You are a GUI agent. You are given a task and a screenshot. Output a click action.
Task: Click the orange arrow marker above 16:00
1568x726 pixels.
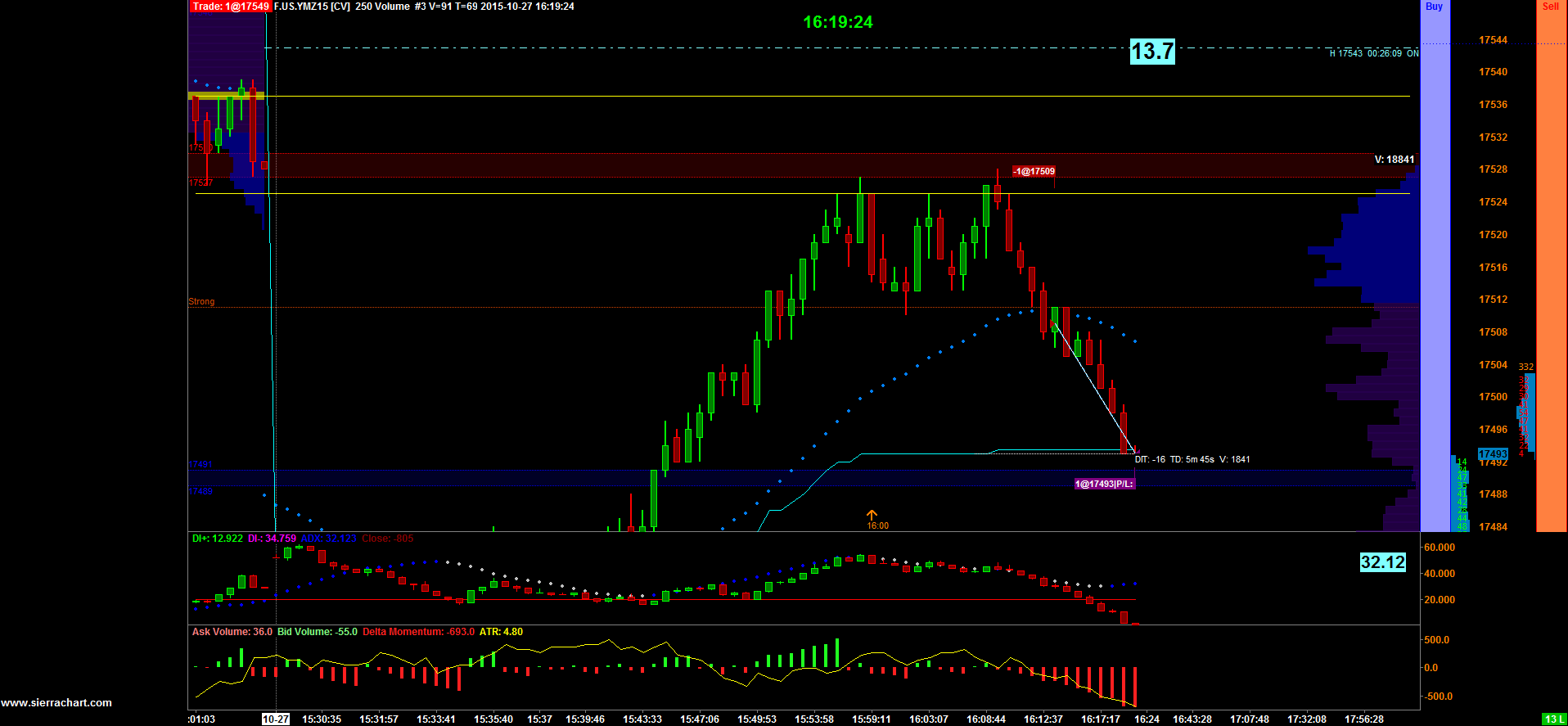[x=872, y=515]
